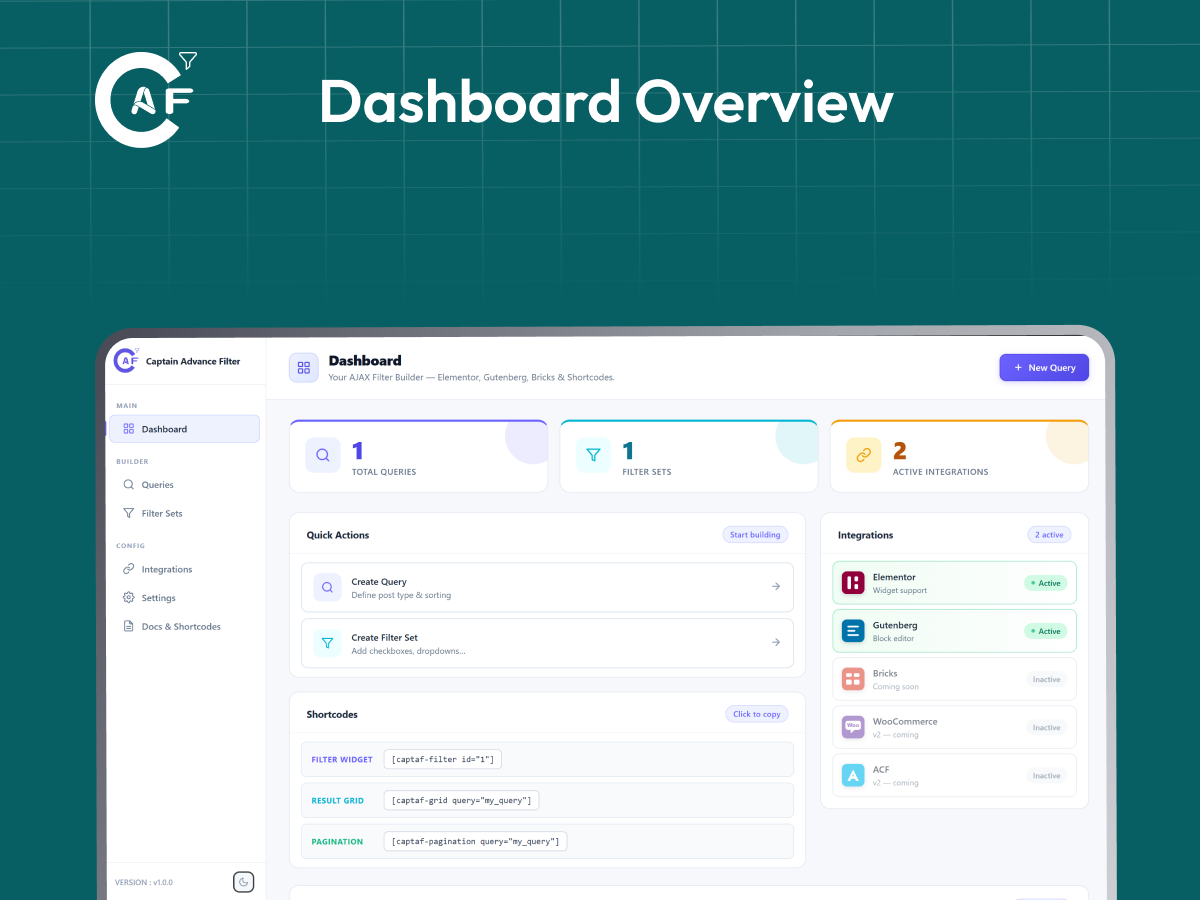This screenshot has height=900, width=1200.
Task: Toggle dark mode with the moon button
Action: [244, 882]
